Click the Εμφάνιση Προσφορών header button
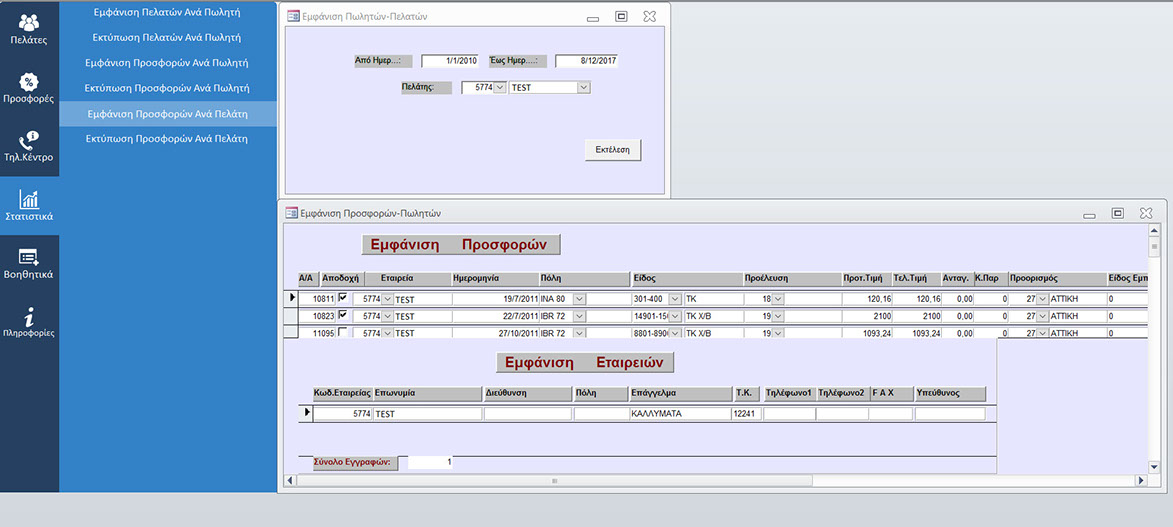The image size is (1173, 527). 460,245
